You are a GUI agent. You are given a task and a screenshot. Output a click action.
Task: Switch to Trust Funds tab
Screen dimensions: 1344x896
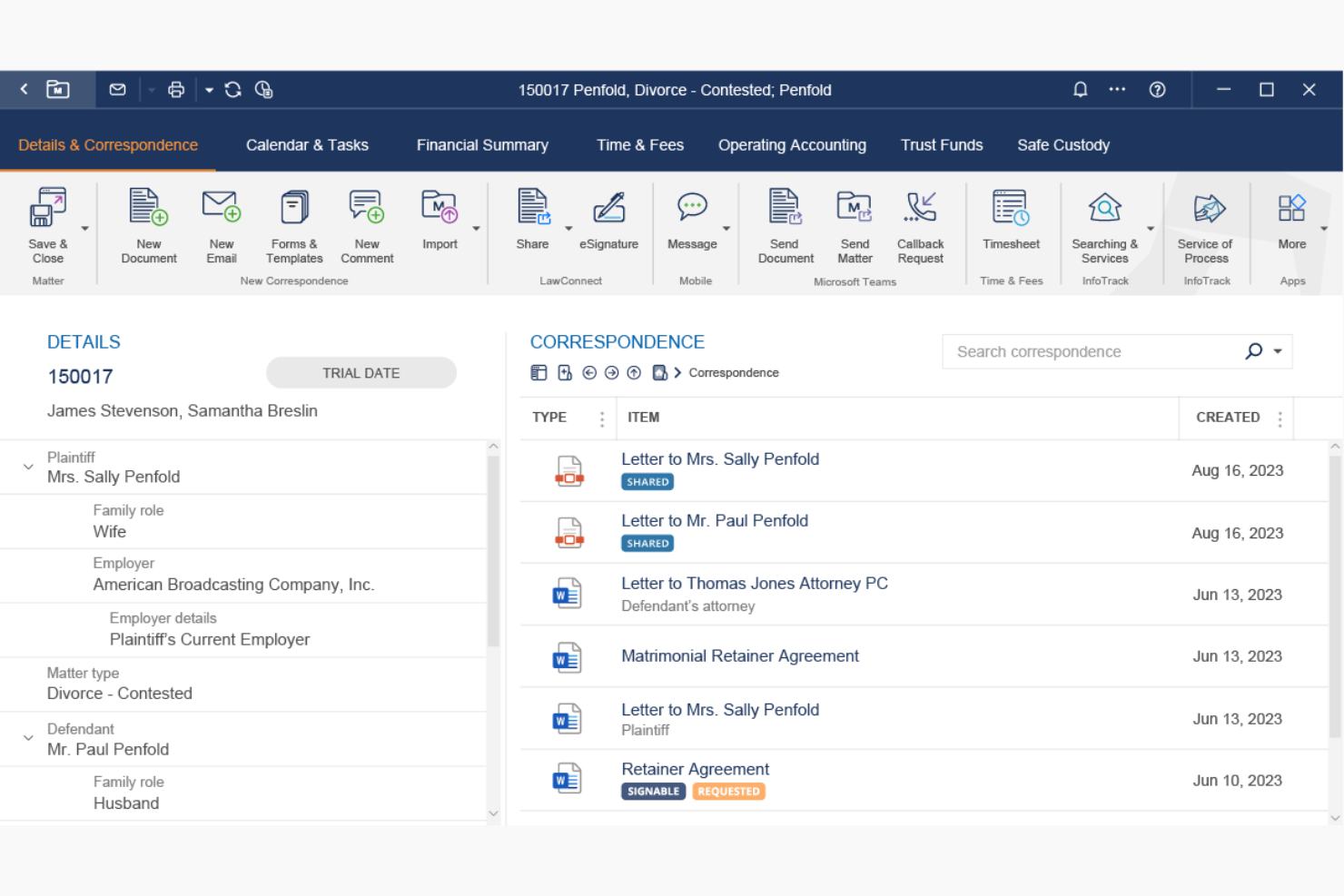942,145
